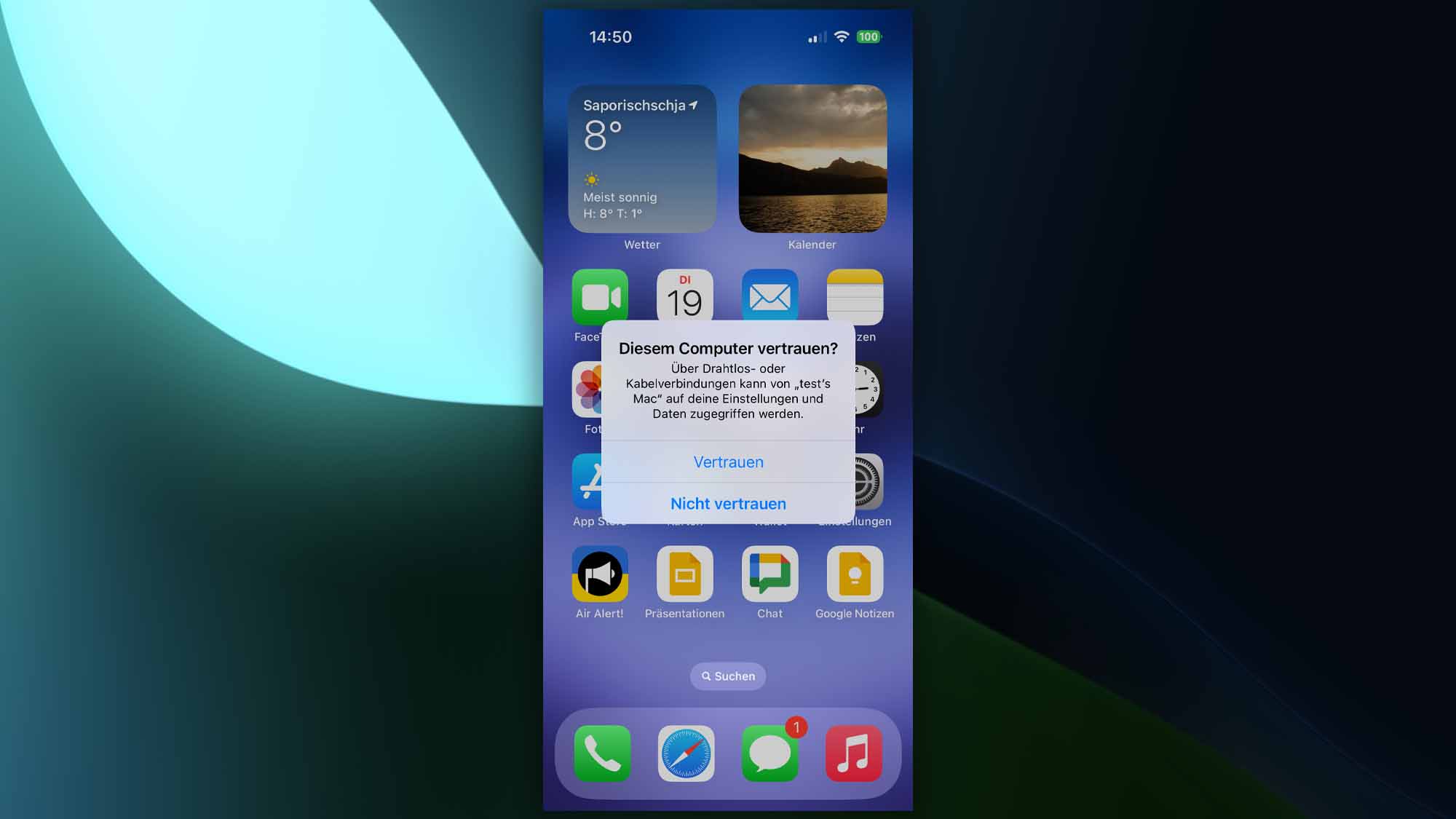The width and height of the screenshot is (1456, 819).
Task: Open Air Alert! app
Action: [599, 575]
